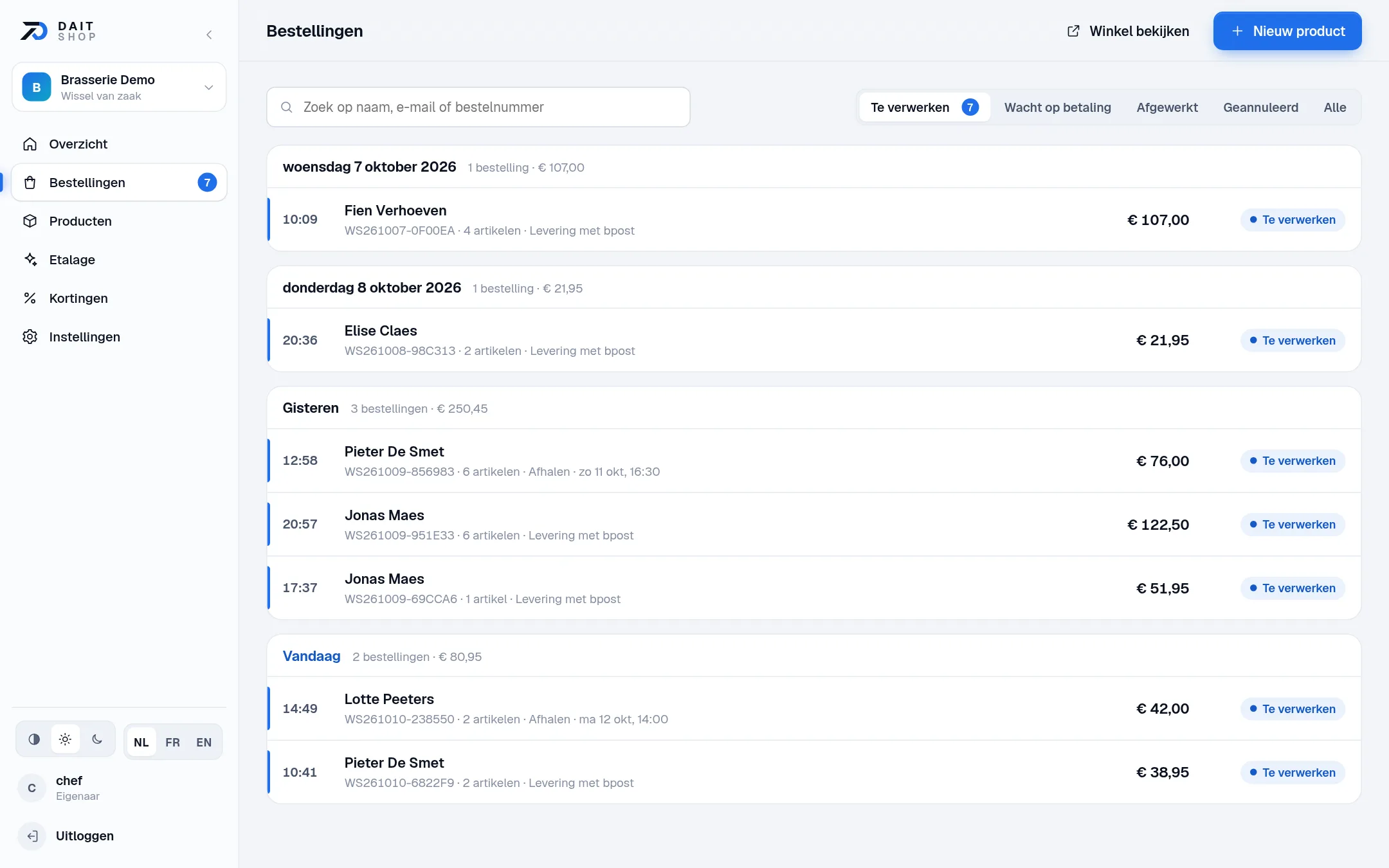Enable the auto contrast theme toggle
The height and width of the screenshot is (868, 1389).
pos(34,739)
